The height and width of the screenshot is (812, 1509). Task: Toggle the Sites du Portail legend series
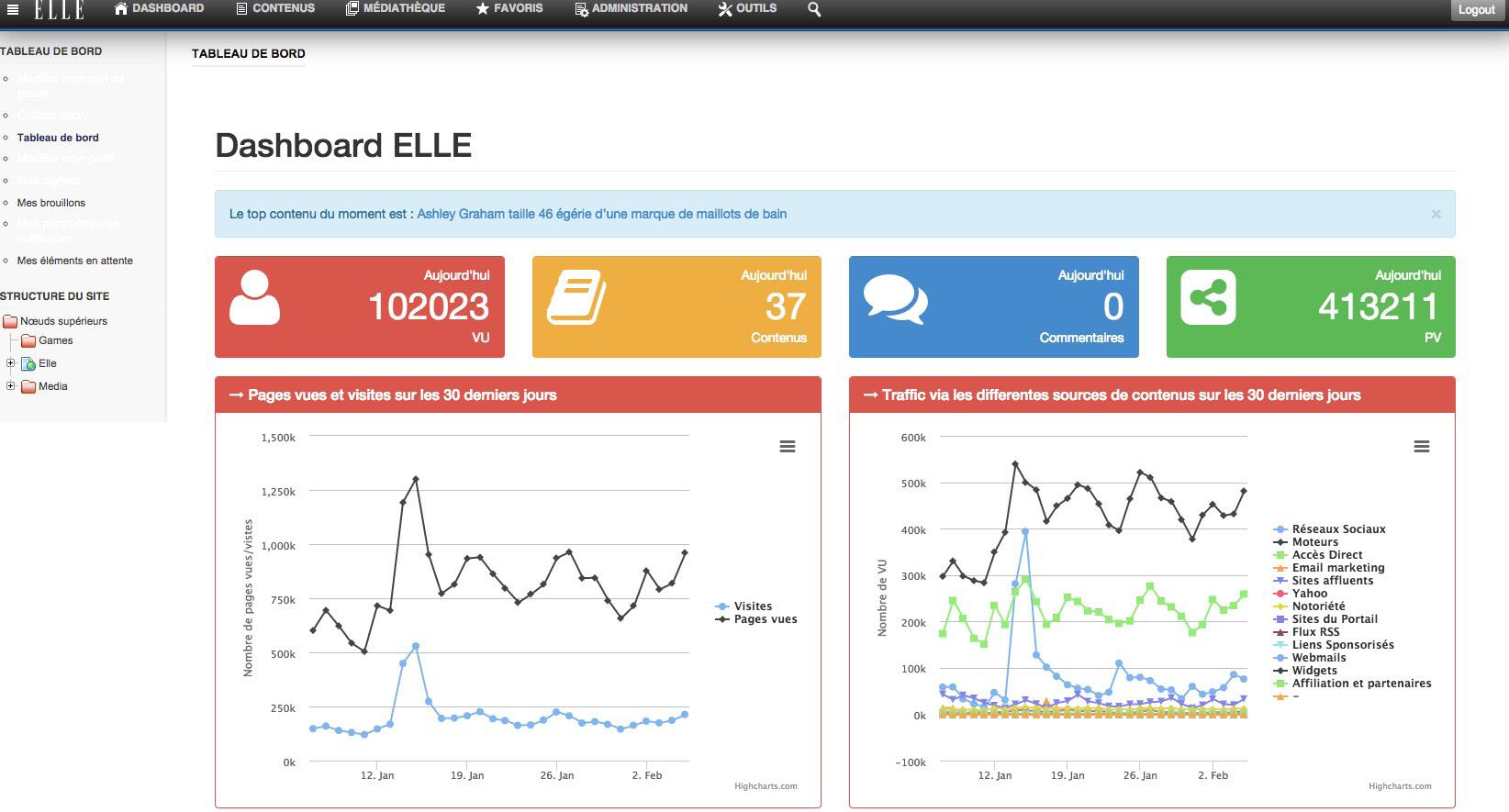[1325, 619]
